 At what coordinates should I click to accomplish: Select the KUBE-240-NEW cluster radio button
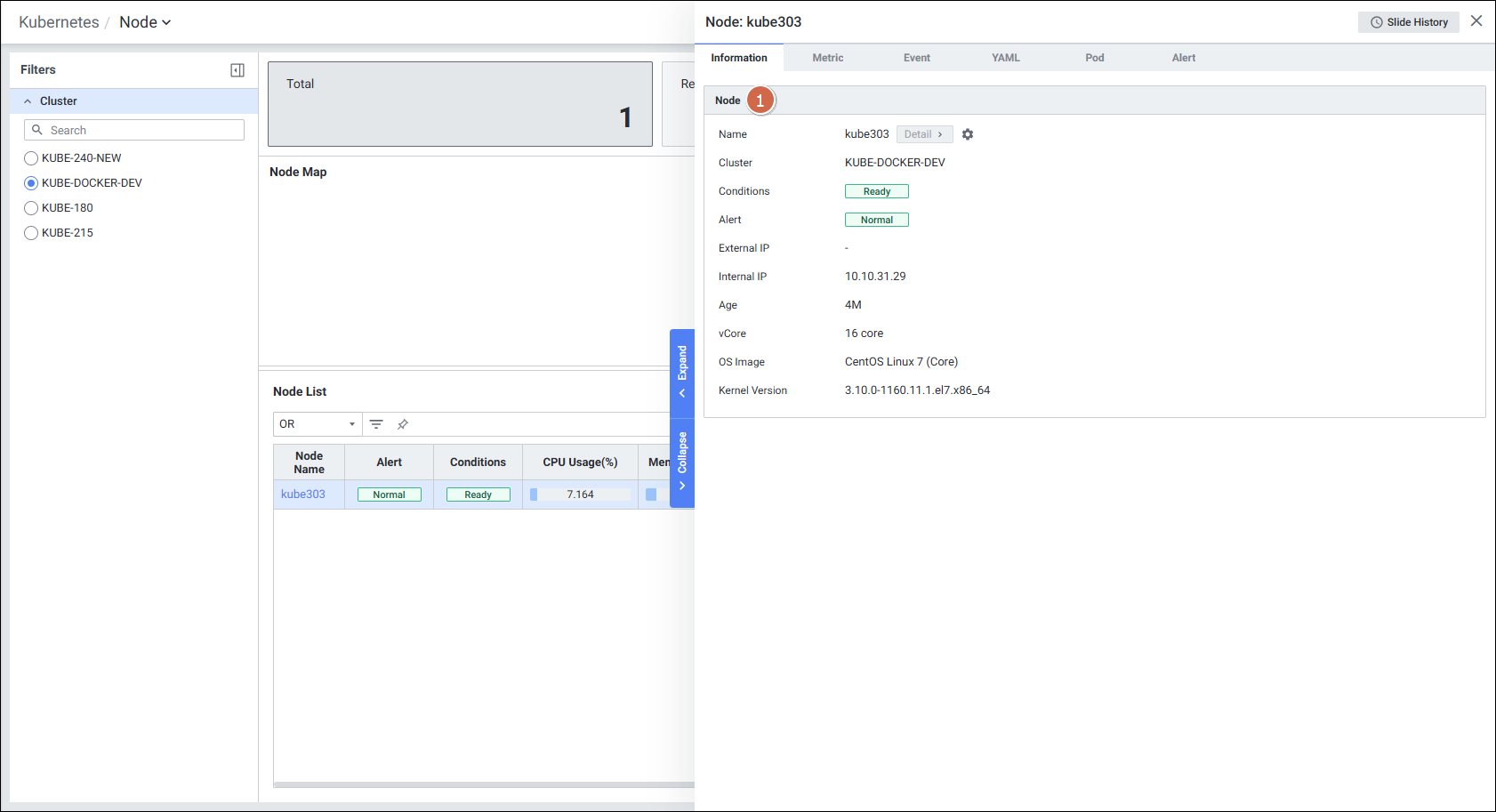pos(31,158)
